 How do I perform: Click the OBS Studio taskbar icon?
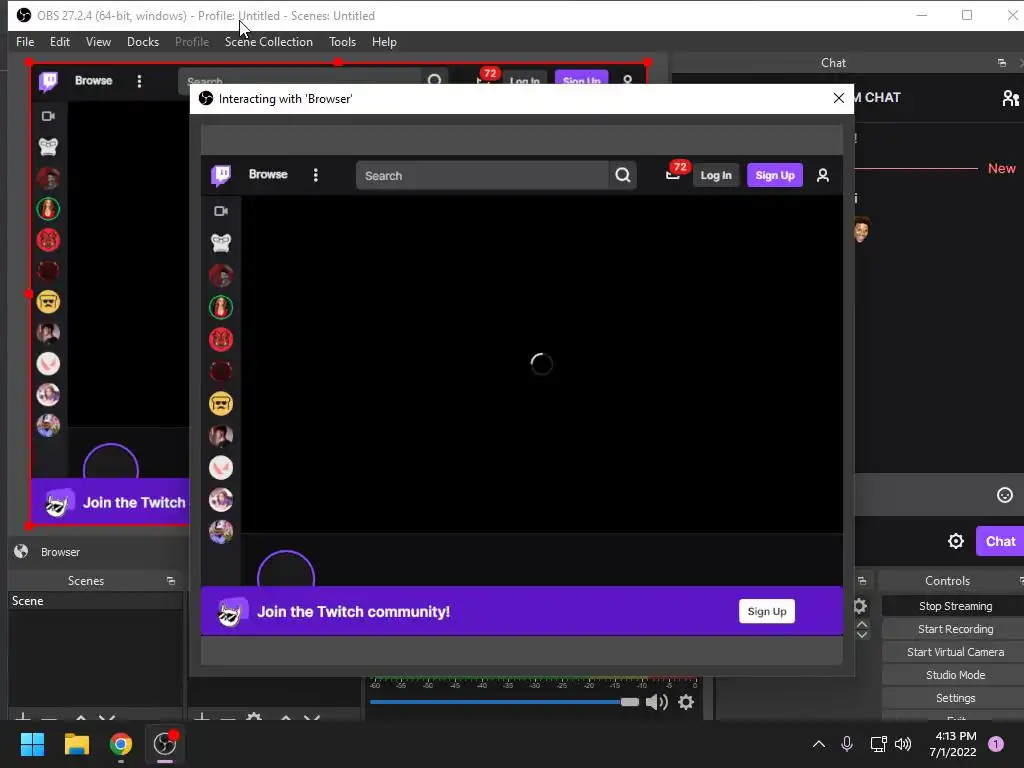[x=165, y=744]
